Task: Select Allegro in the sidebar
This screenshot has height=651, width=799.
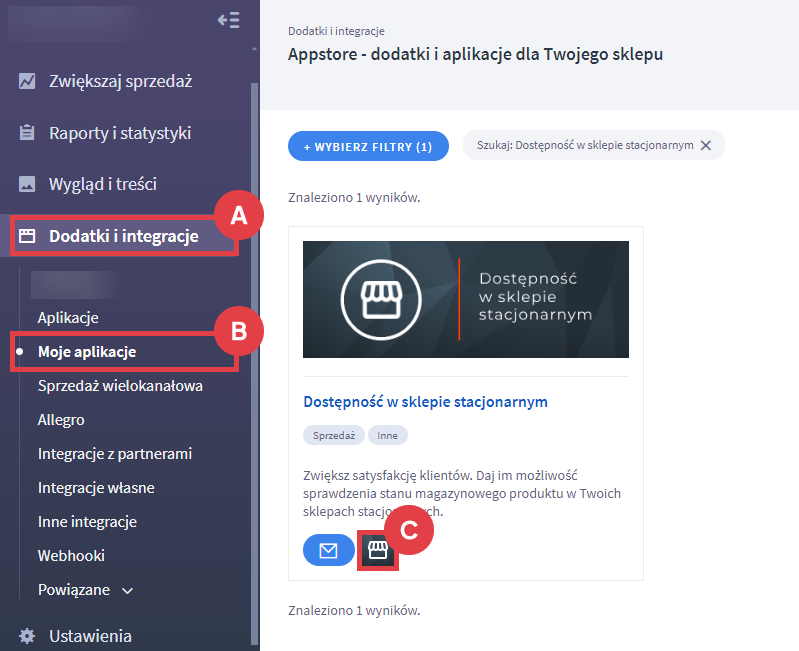Action: point(61,420)
